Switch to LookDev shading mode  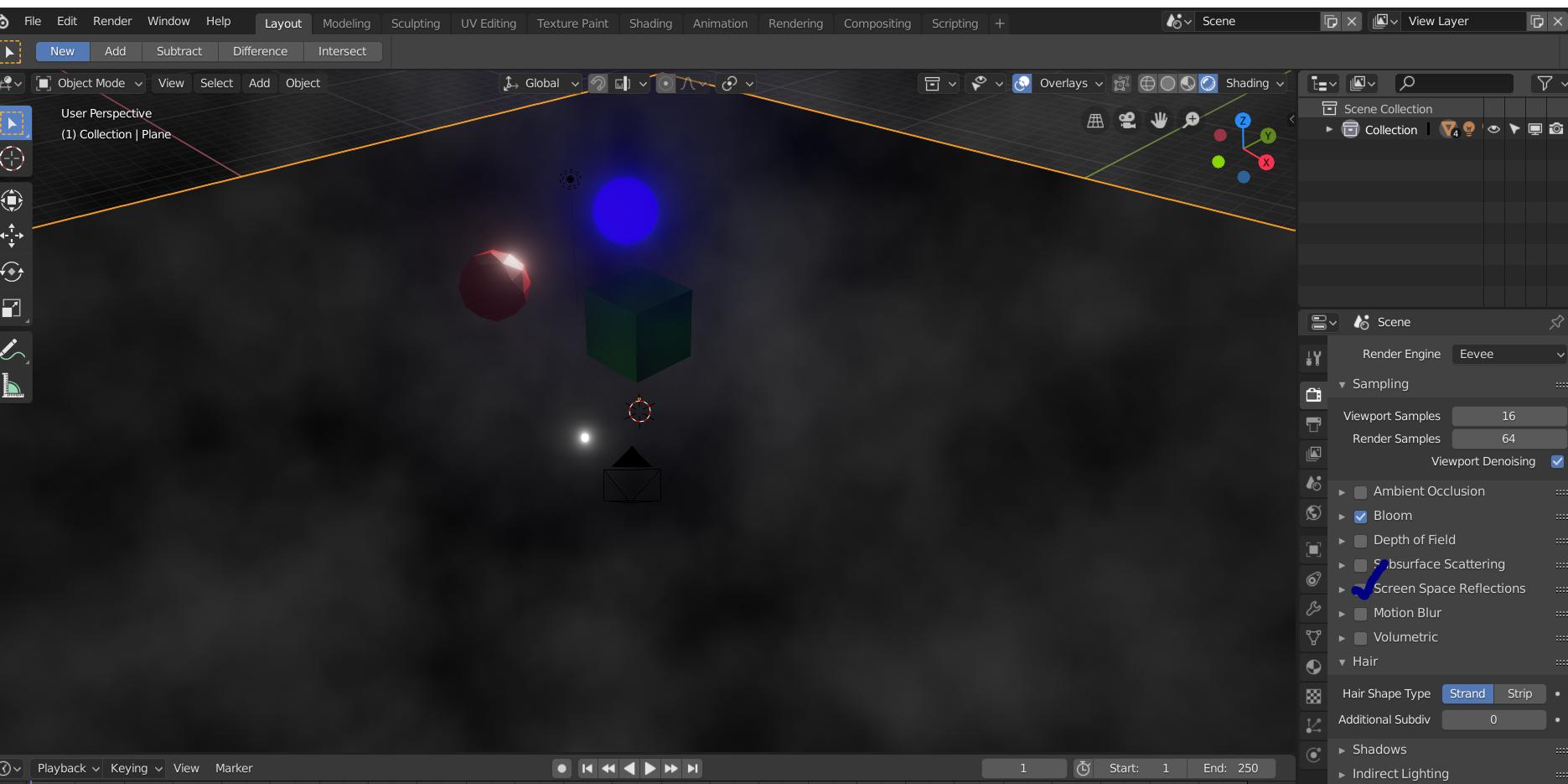[x=1188, y=83]
